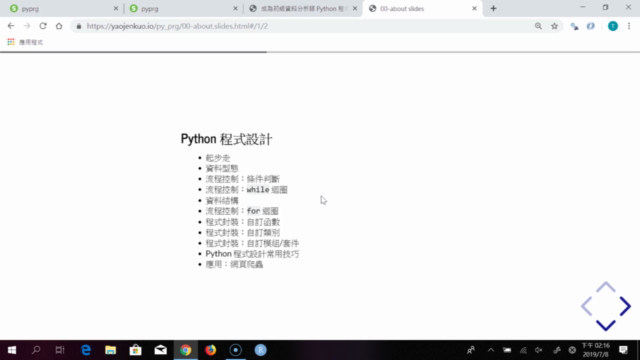
Task: Reload the current slide page
Action: 43,26
